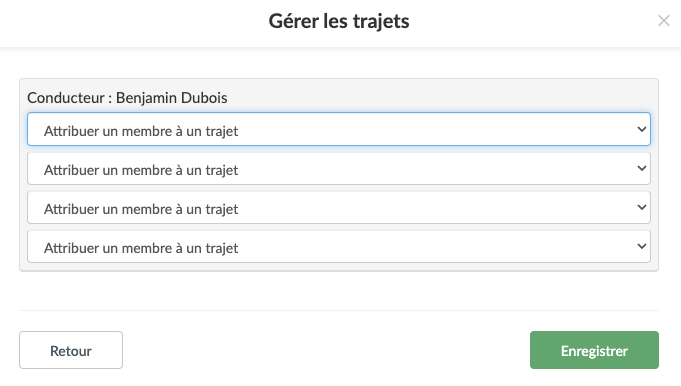Click the Retour button
This screenshot has width=681, height=386.
(71, 350)
